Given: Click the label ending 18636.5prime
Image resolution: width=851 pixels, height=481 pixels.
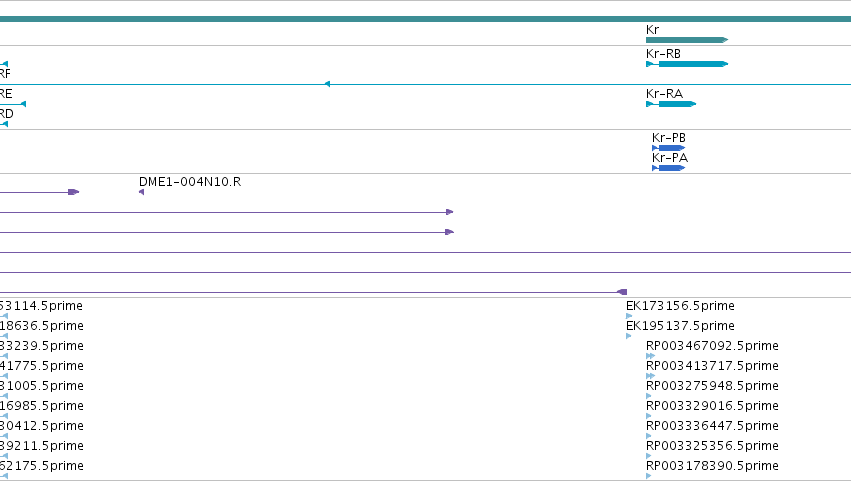Looking at the screenshot, I should pyautogui.click(x=42, y=326).
